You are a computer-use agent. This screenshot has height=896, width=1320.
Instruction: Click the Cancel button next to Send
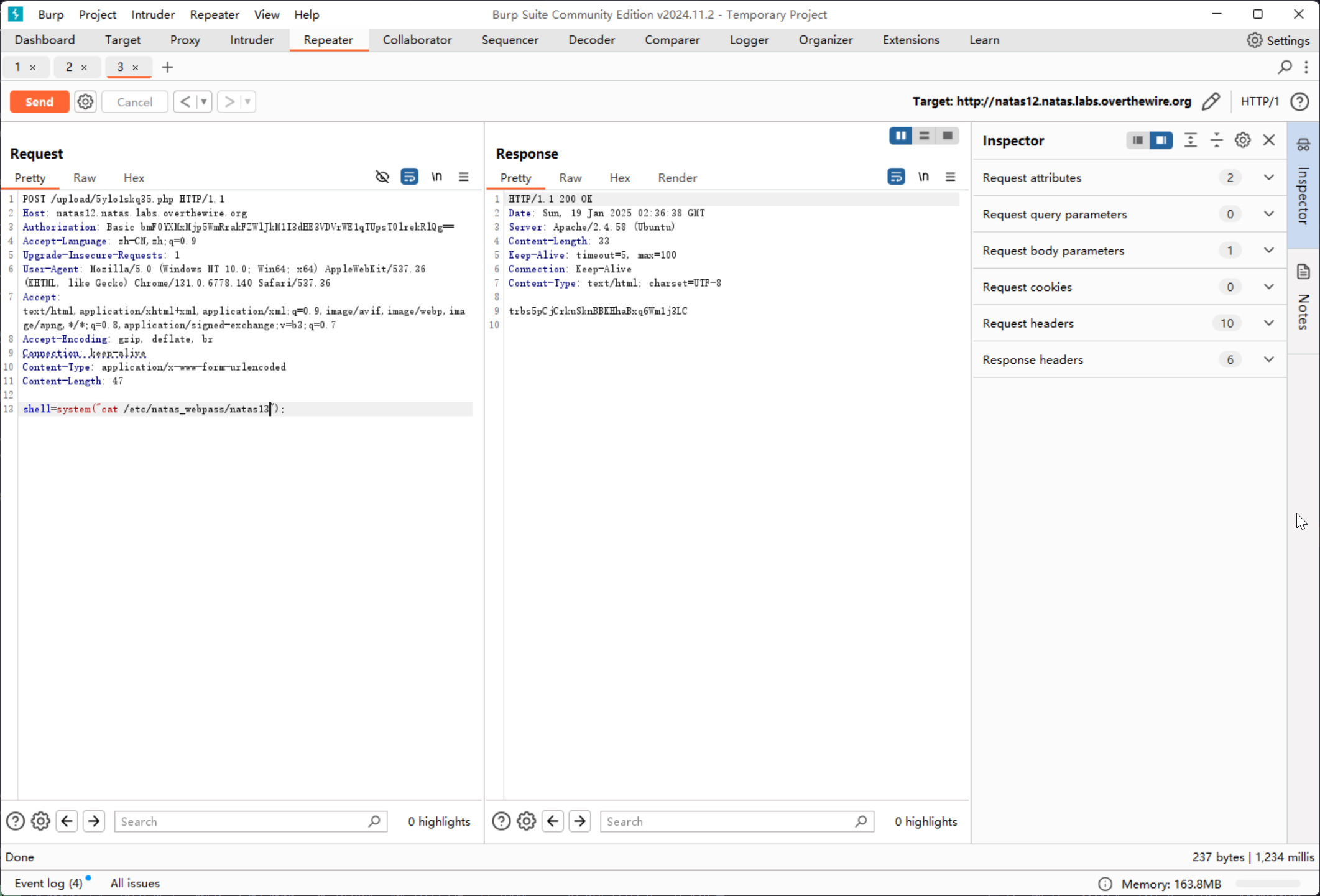134,101
